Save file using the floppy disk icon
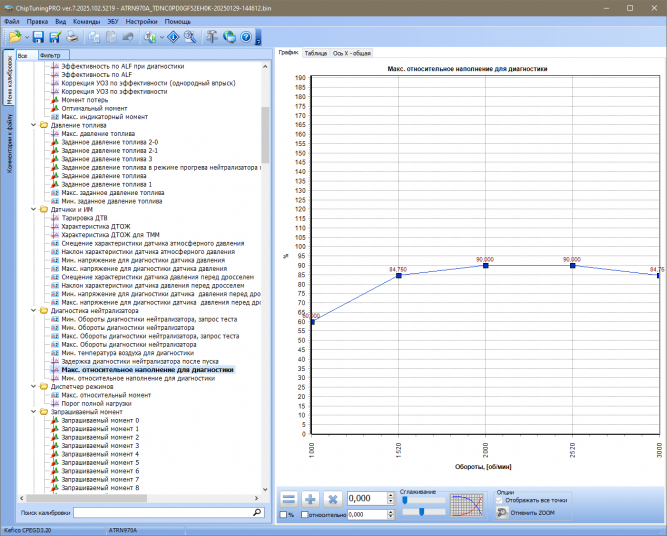Screen dimensions: 667x536 point(38,37)
